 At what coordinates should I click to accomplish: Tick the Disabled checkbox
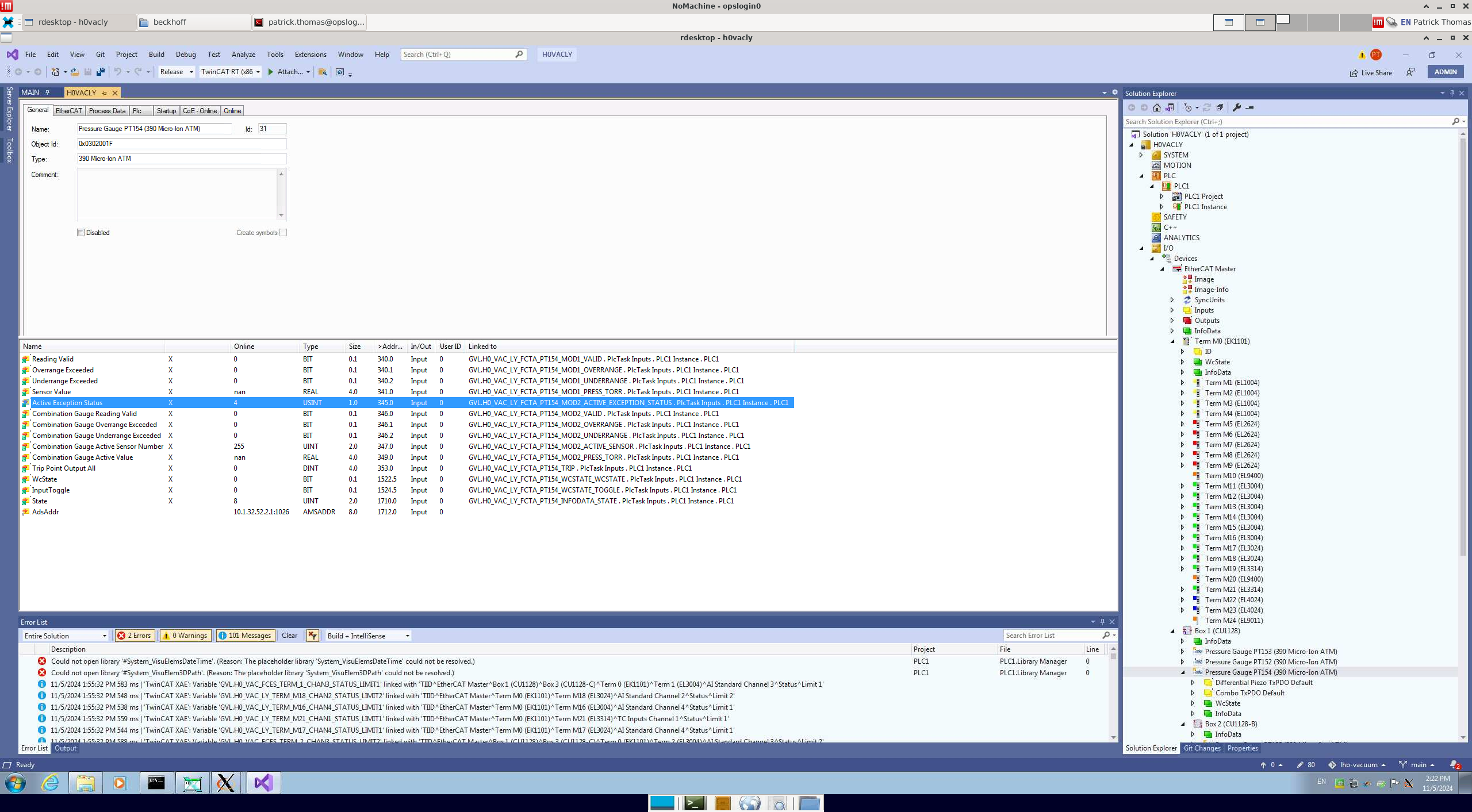80,233
